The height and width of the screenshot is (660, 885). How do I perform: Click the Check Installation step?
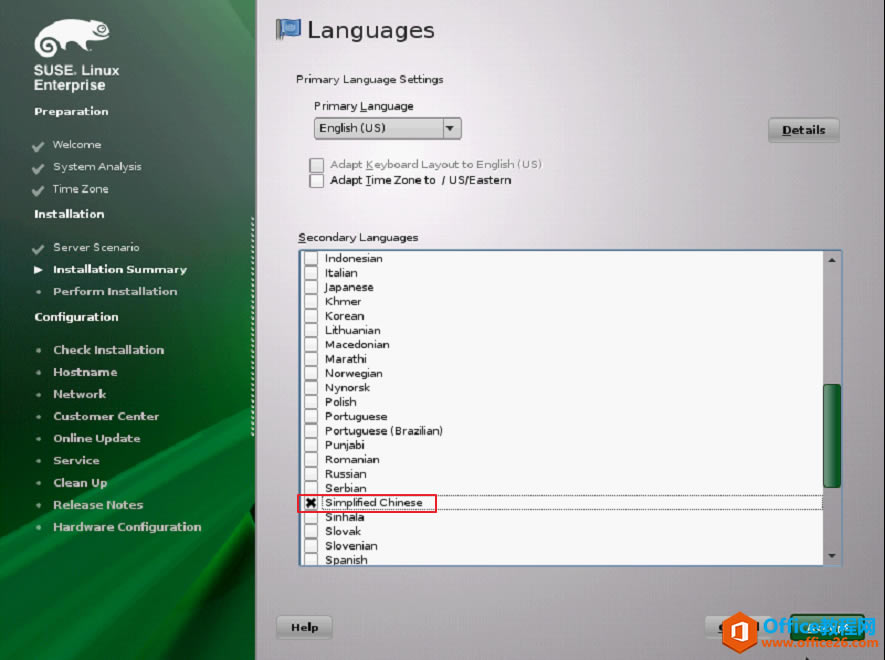point(108,350)
